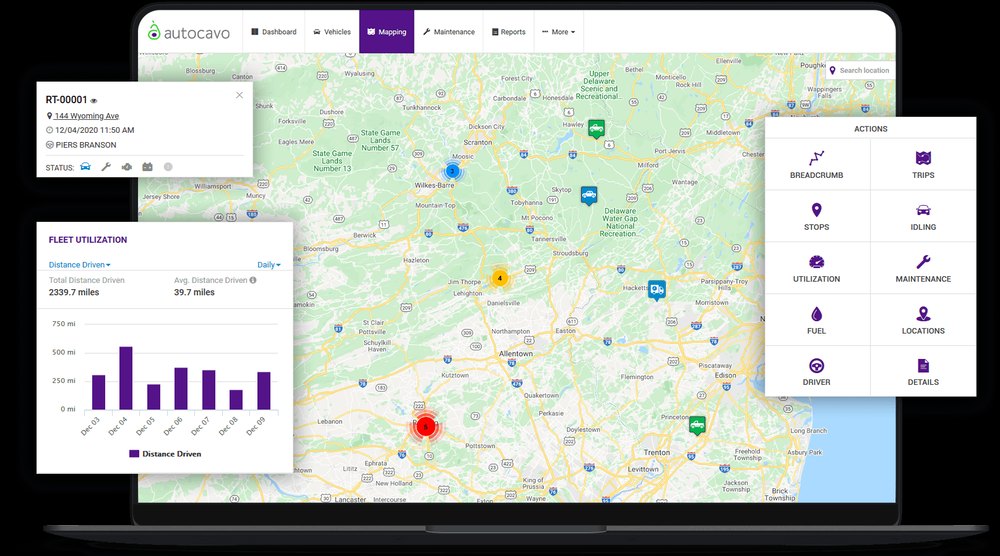1000x556 pixels.
Task: Click the Dec 08 bar in chart
Action: coord(236,400)
